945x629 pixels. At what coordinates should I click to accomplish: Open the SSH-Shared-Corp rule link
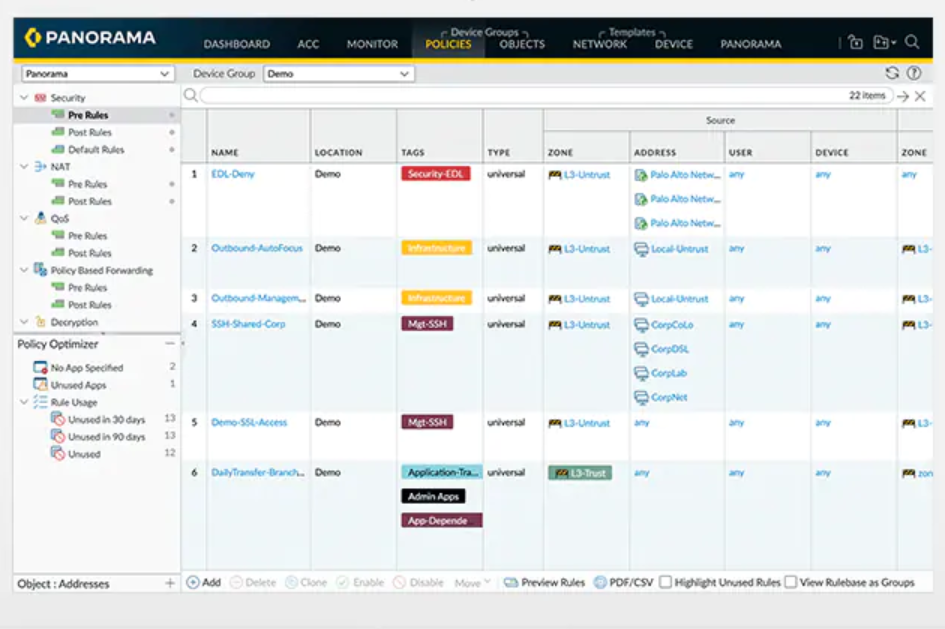click(248, 324)
